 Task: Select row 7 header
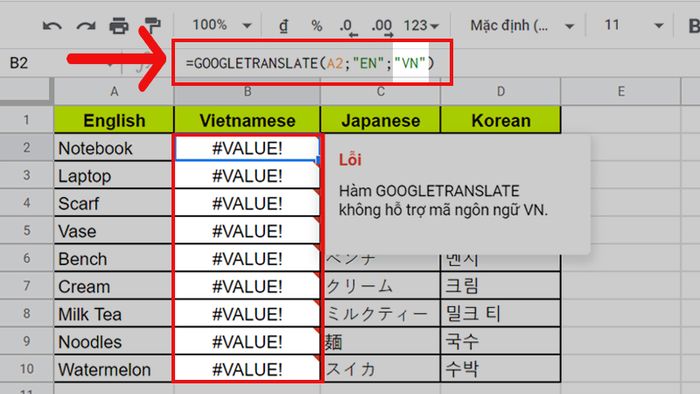point(27,286)
